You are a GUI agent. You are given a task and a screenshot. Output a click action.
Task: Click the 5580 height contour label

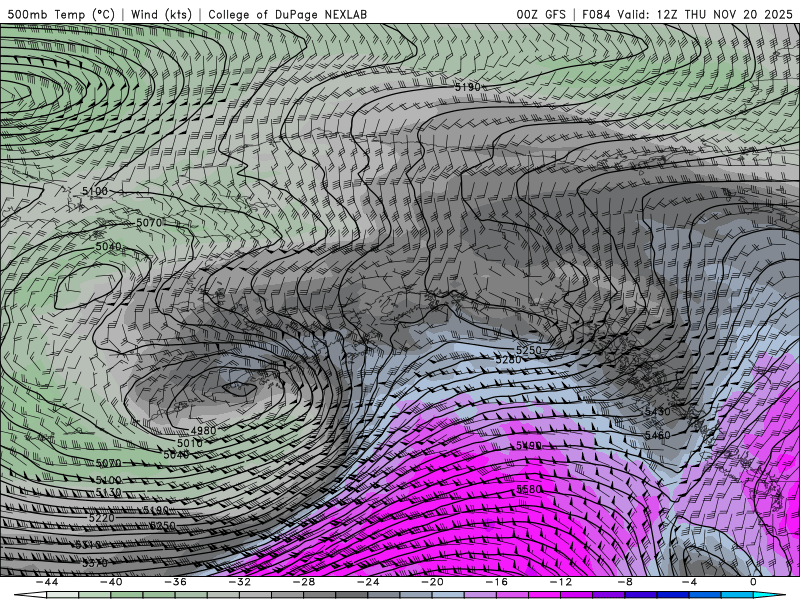pyautogui.click(x=529, y=489)
